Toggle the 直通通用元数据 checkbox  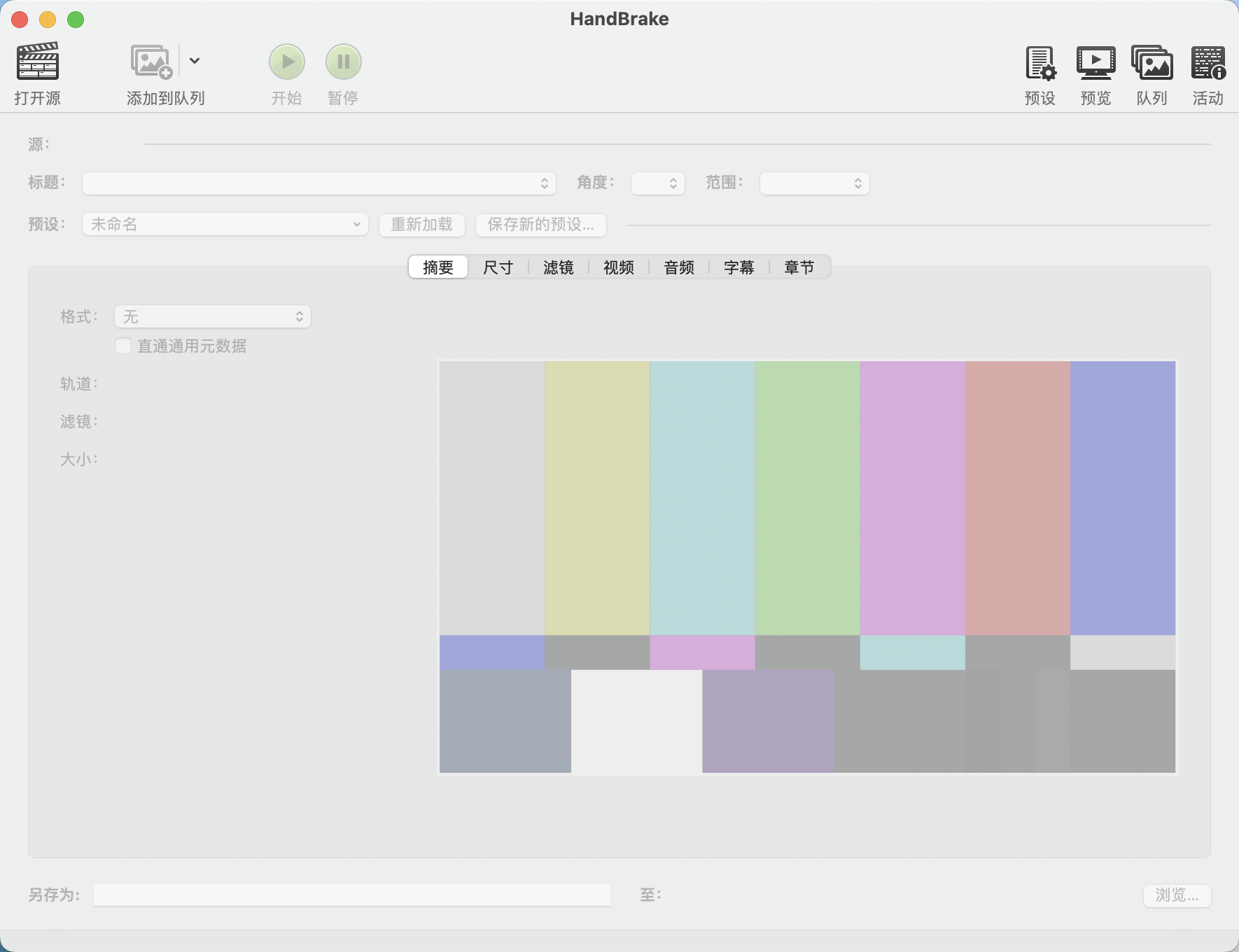pos(123,346)
